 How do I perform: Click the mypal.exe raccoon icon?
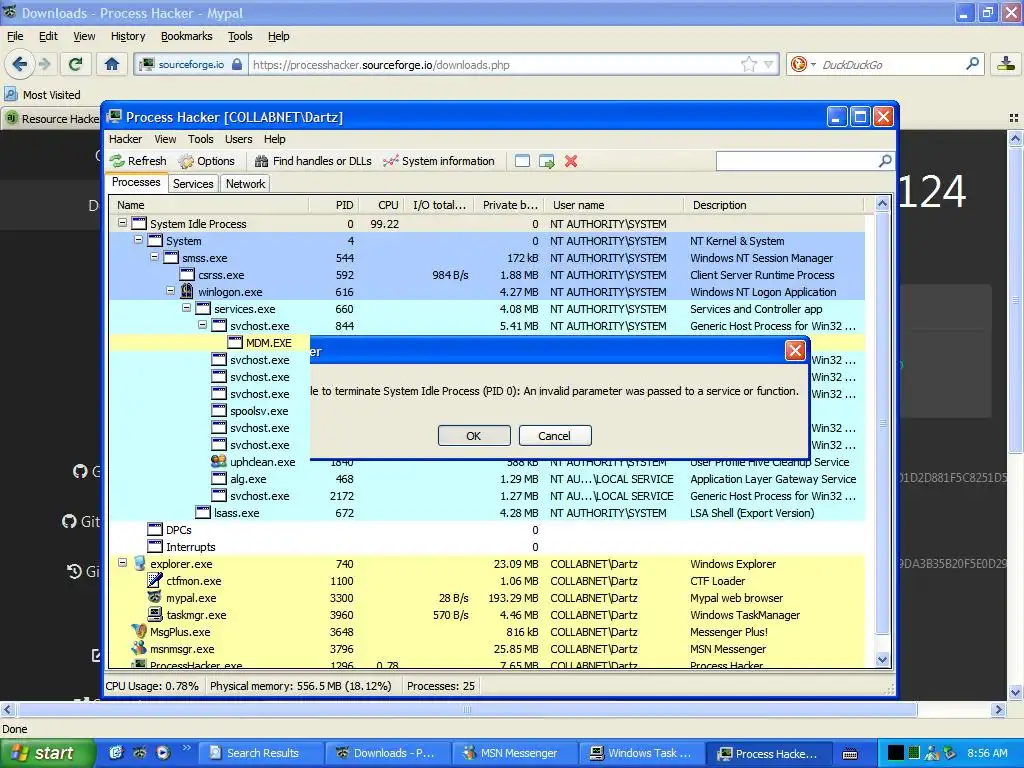tap(155, 597)
